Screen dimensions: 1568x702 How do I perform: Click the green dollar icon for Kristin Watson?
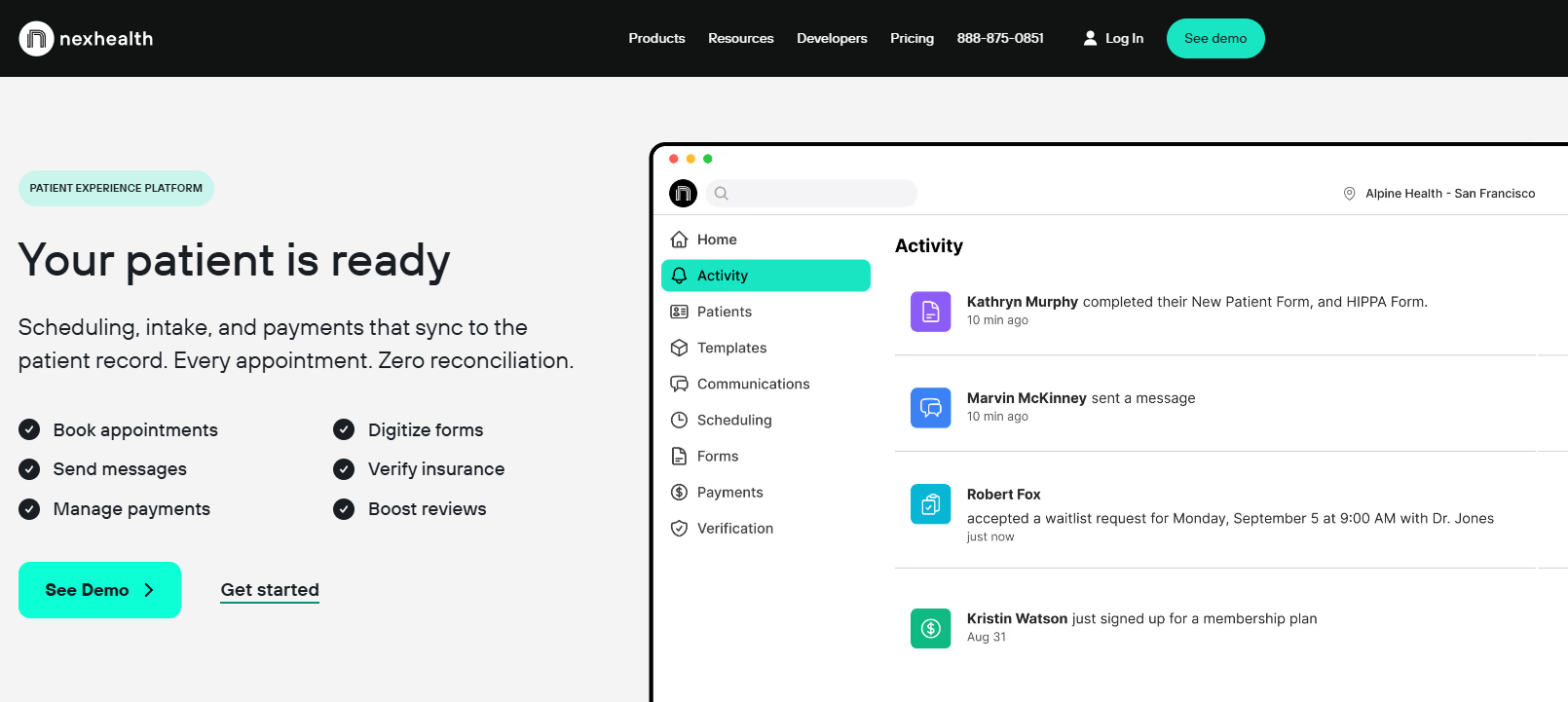931,628
